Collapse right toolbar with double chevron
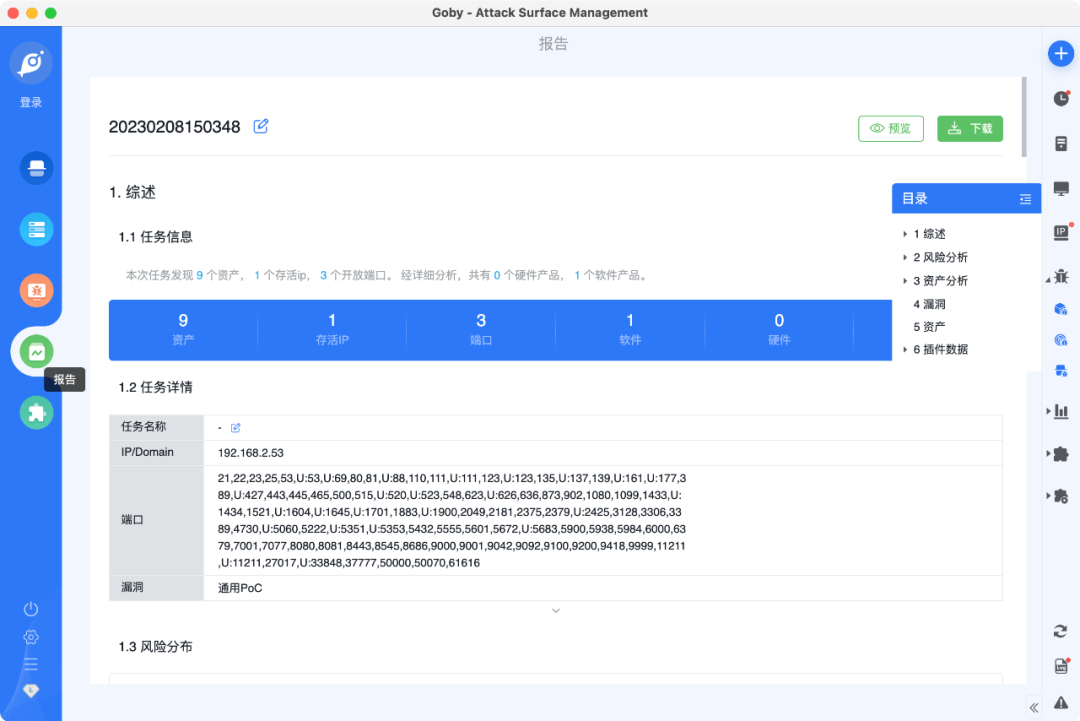The height and width of the screenshot is (721, 1080). pos(1034,707)
